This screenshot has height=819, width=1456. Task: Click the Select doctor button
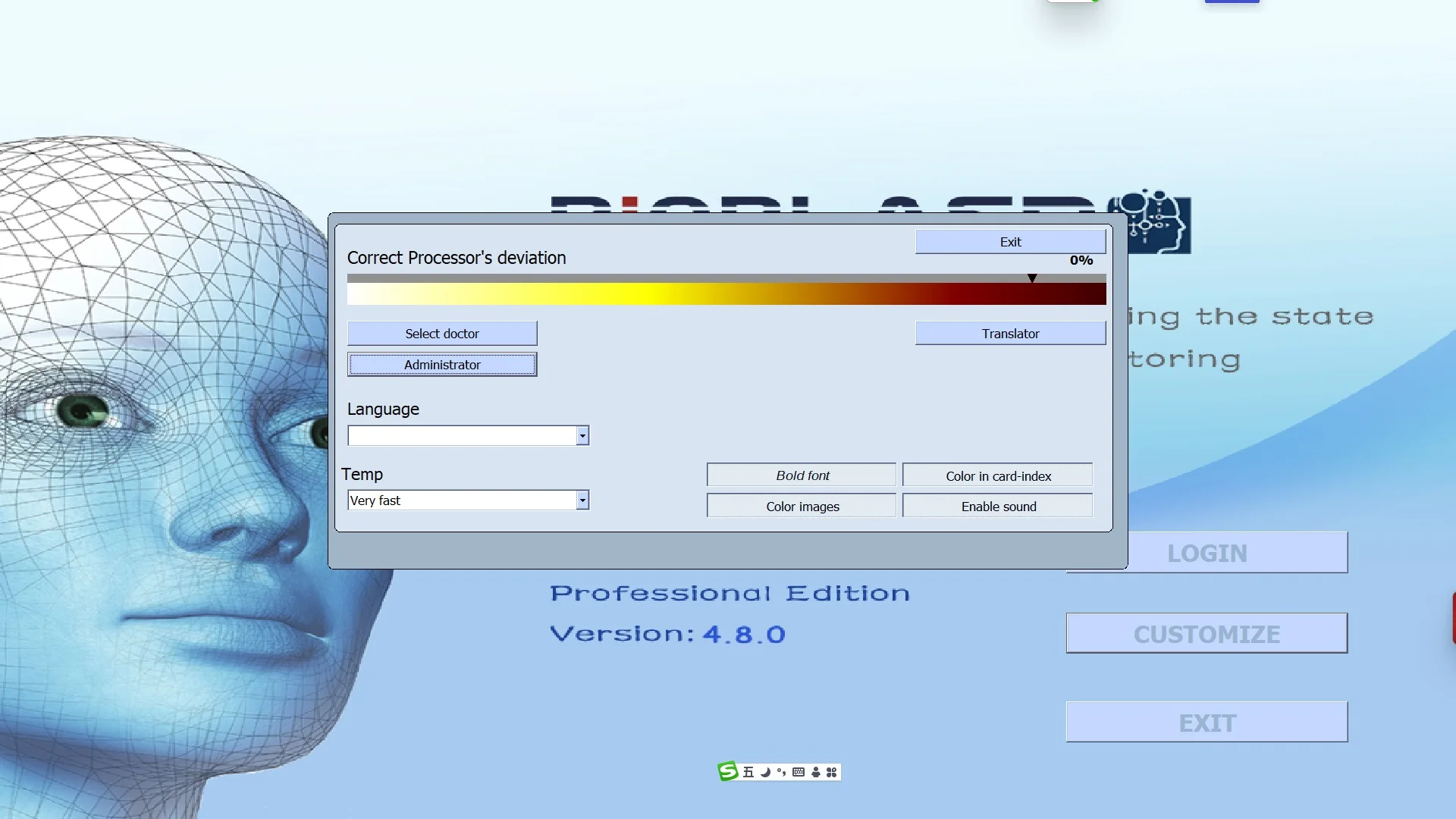(x=442, y=334)
